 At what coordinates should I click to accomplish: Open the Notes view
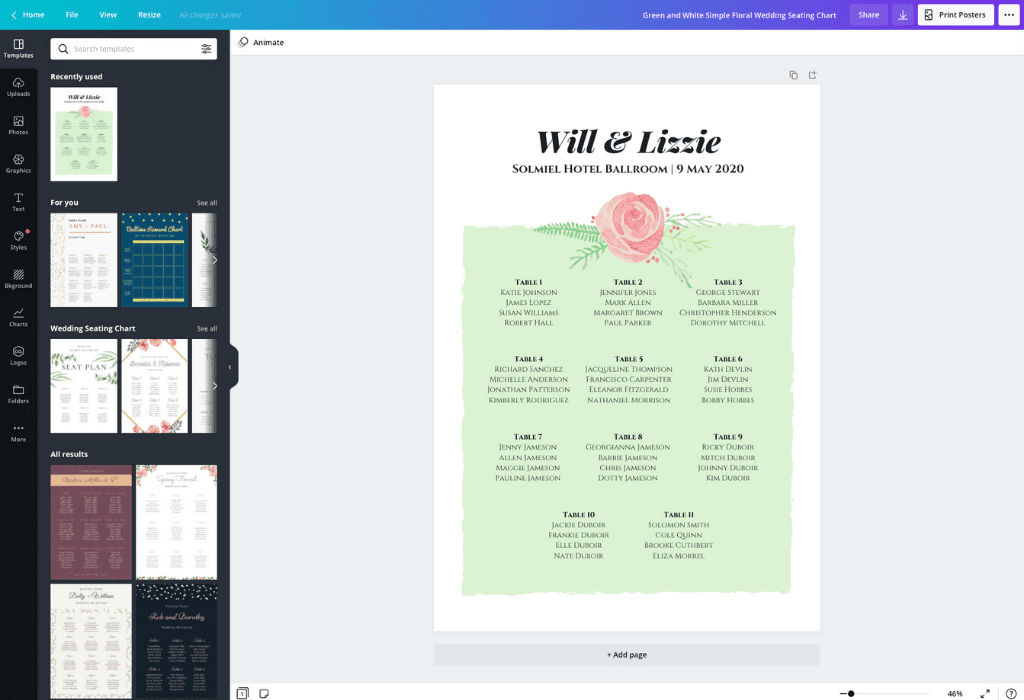264,692
